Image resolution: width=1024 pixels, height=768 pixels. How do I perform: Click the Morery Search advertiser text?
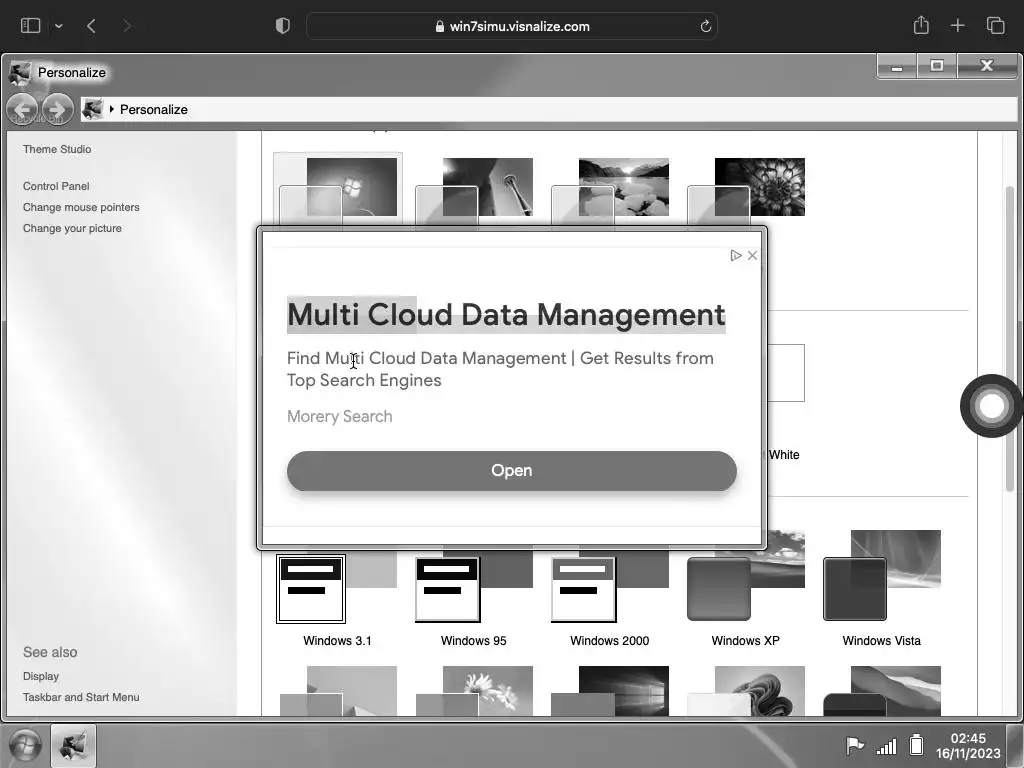(x=340, y=417)
